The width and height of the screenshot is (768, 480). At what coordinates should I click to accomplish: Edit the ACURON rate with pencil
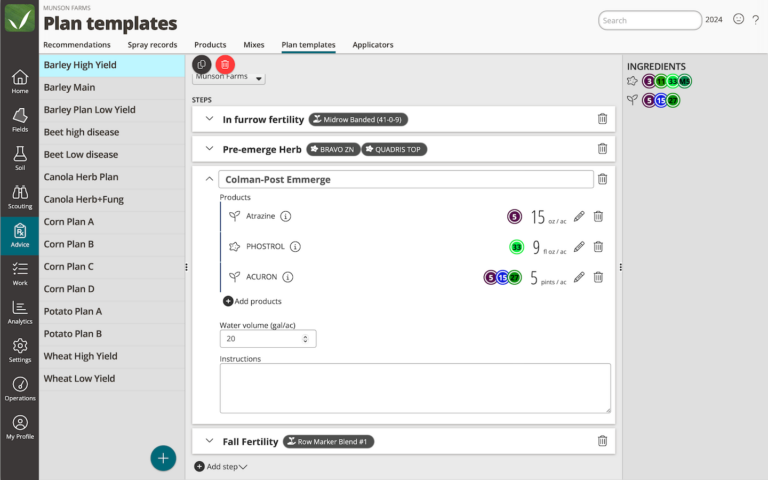[579, 277]
